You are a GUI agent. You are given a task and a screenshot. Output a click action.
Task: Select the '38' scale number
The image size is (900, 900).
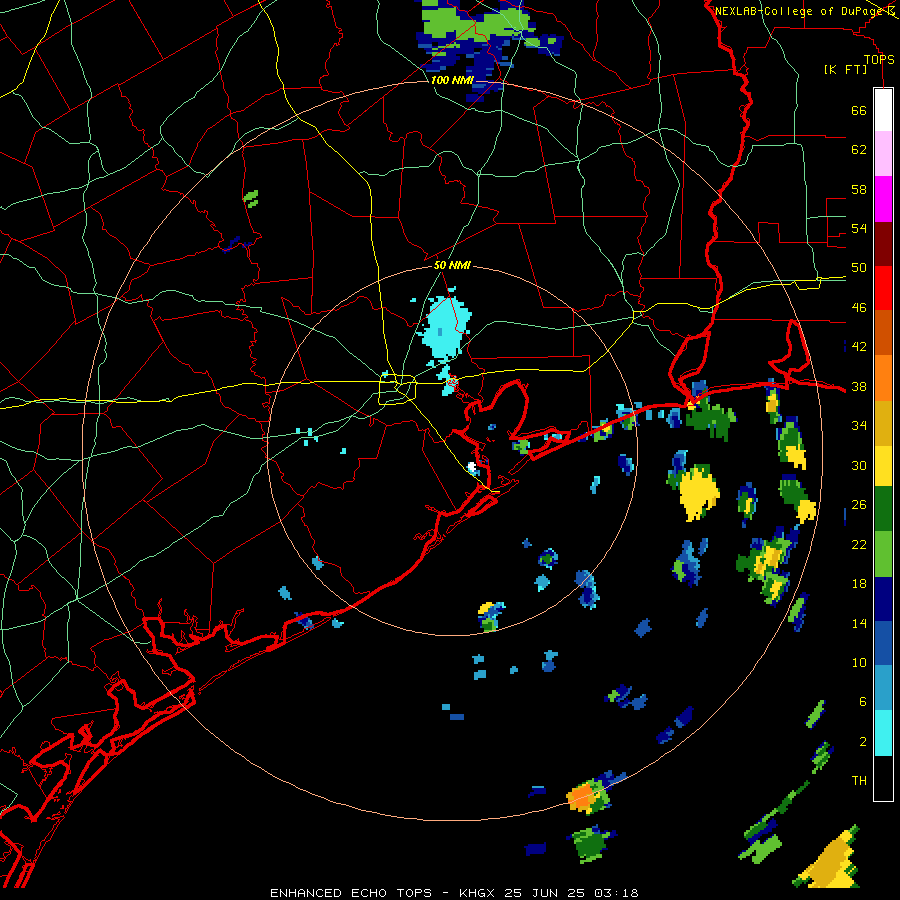(x=859, y=387)
